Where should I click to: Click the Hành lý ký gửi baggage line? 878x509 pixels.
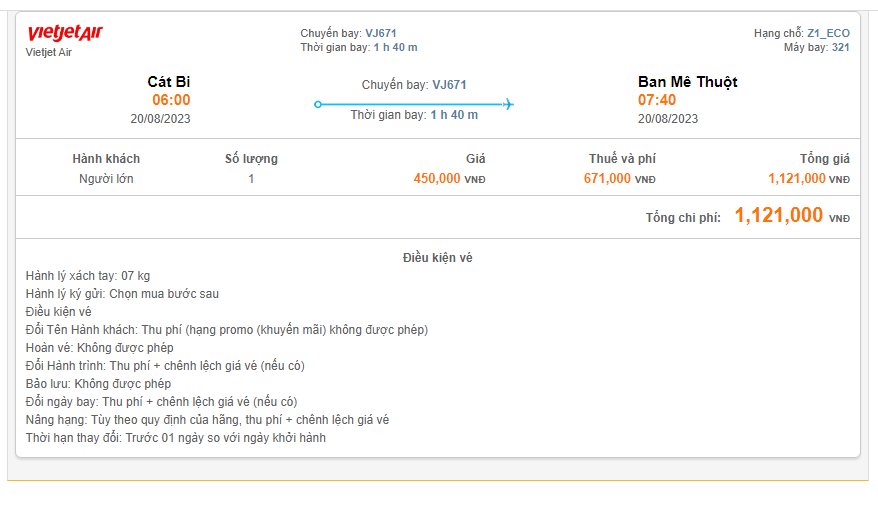coord(122,294)
